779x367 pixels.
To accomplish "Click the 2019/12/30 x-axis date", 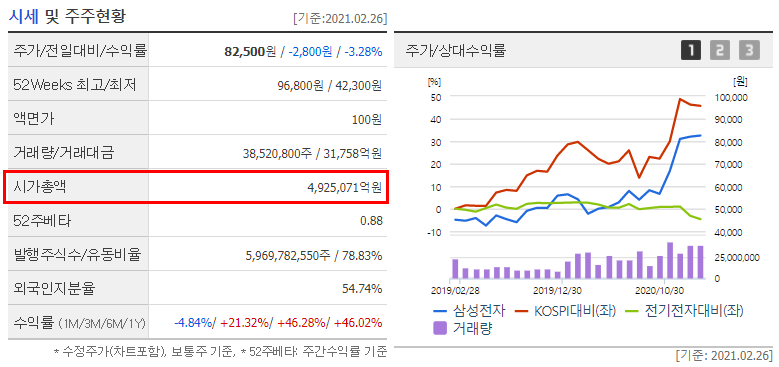I will point(557,290).
